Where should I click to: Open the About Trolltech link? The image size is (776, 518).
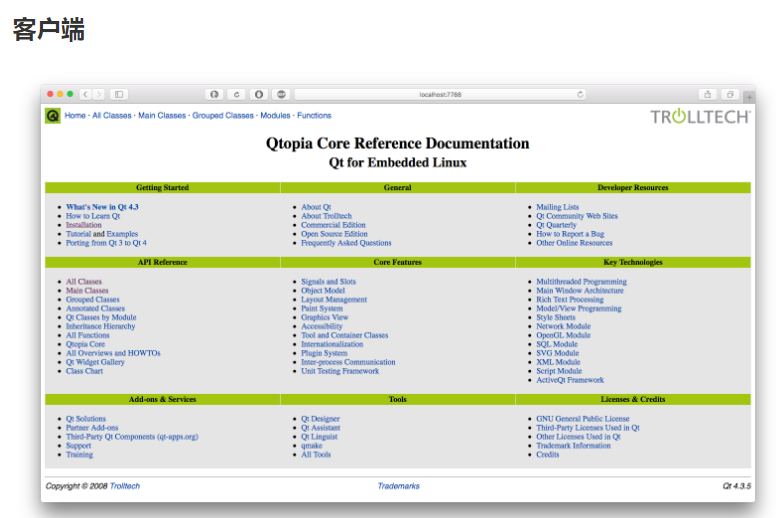(327, 216)
